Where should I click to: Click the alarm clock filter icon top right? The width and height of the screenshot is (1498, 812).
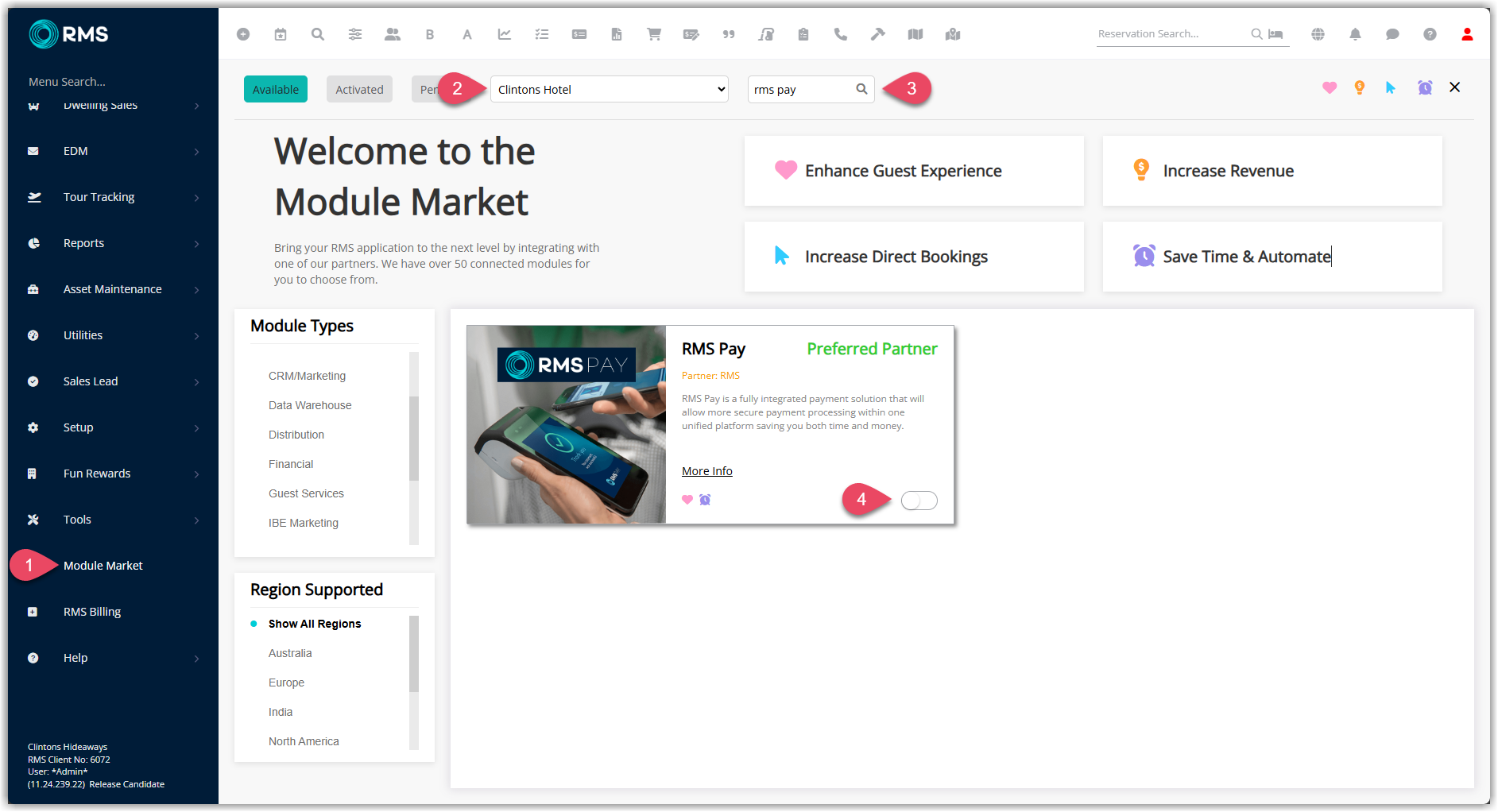1425,87
